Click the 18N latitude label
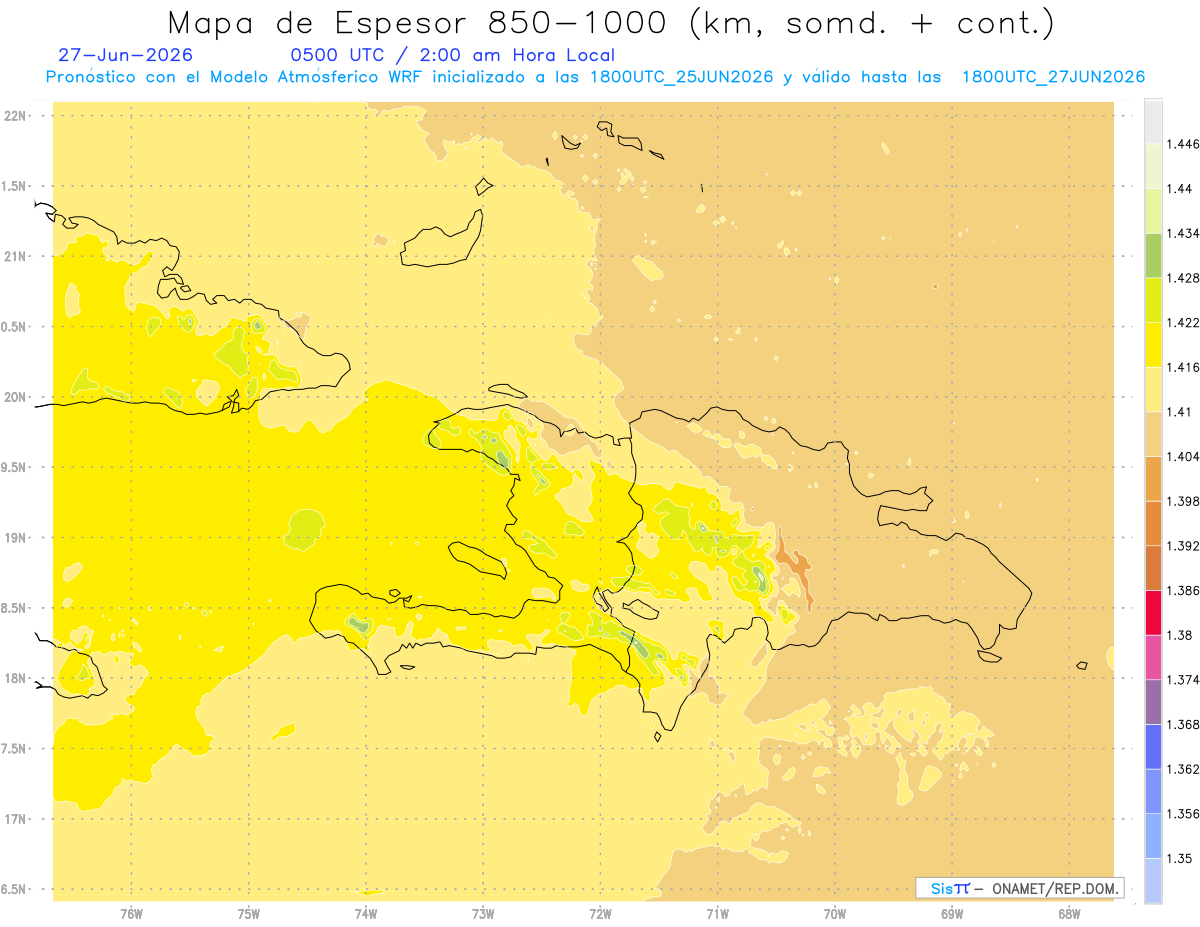Image resolution: width=1200 pixels, height=927 pixels. pos(15,679)
